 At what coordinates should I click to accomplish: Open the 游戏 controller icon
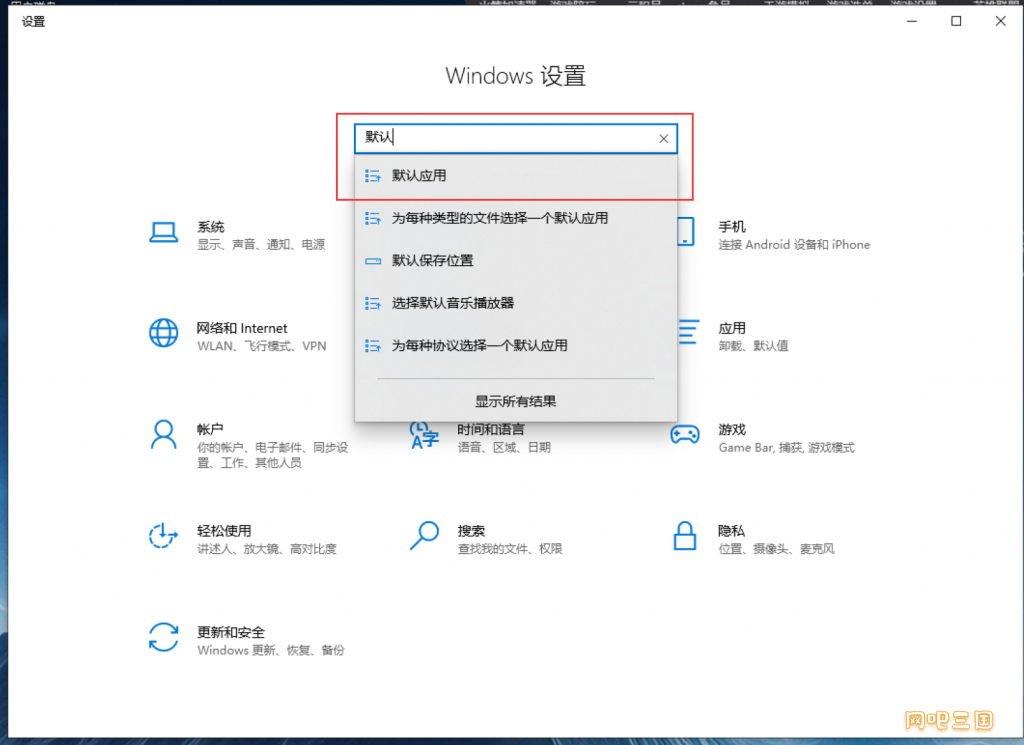pos(685,434)
